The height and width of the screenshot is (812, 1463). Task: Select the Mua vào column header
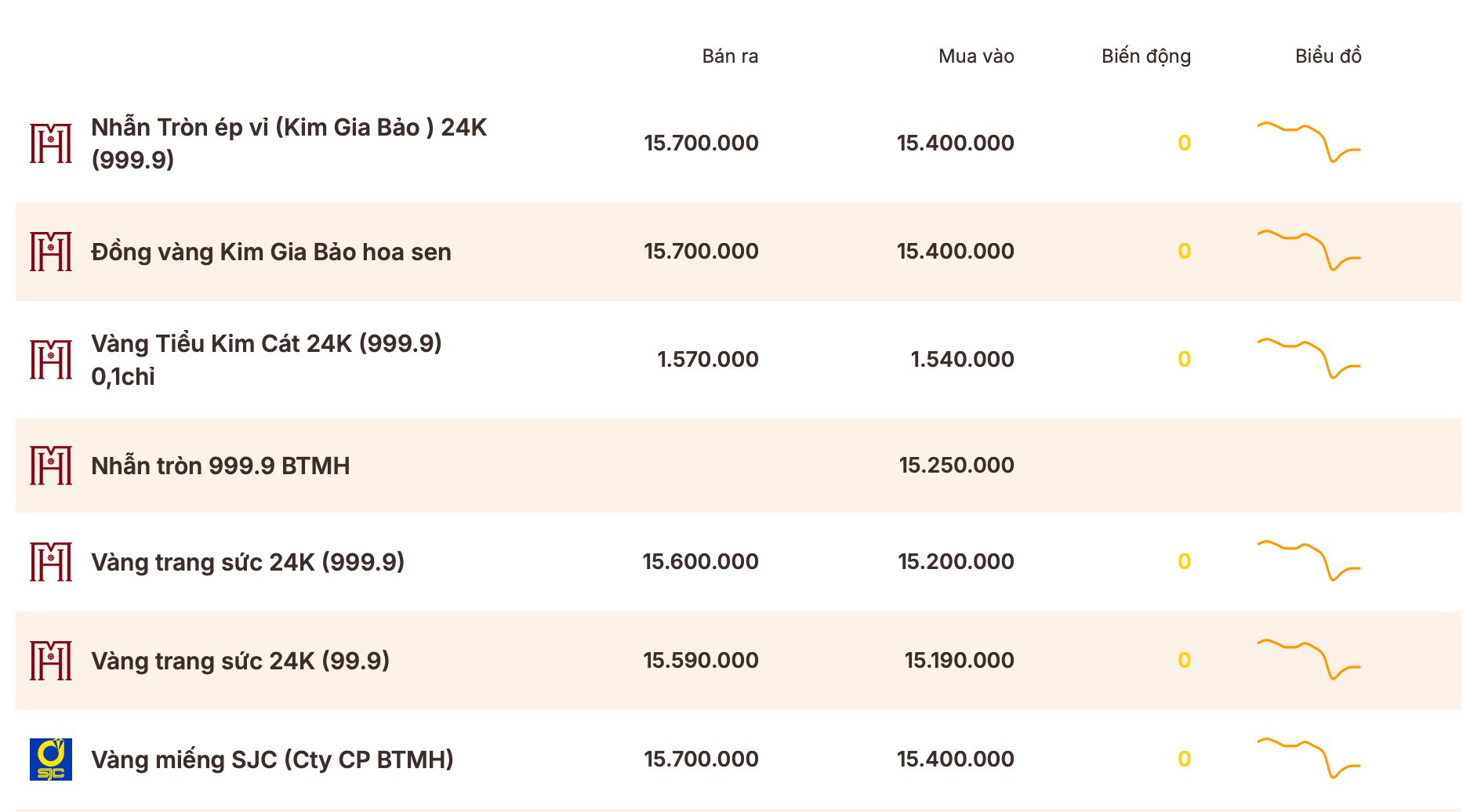pyautogui.click(x=976, y=56)
